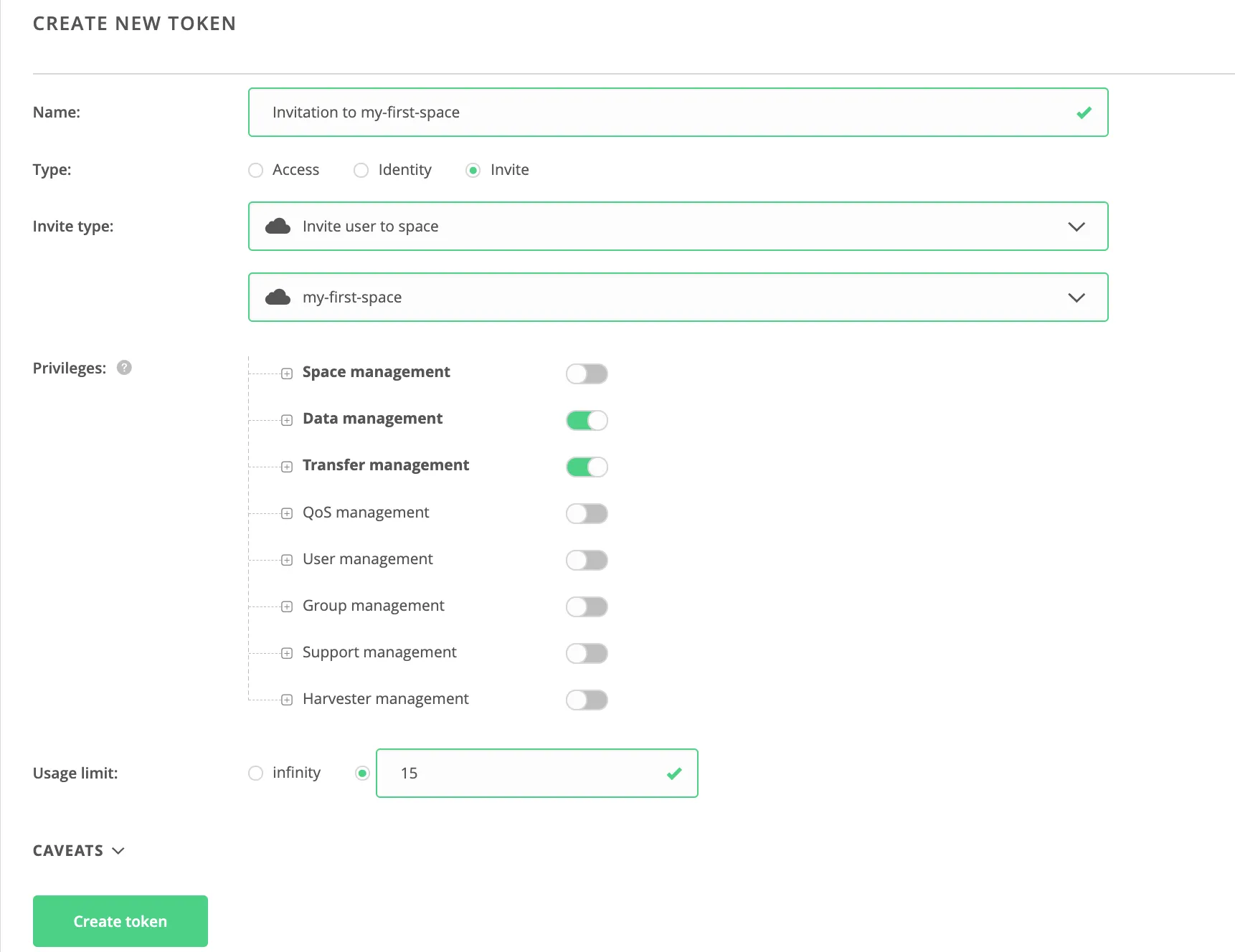Click the green checkmark in the Name field
Image resolution: width=1235 pixels, height=952 pixels.
(x=1084, y=112)
